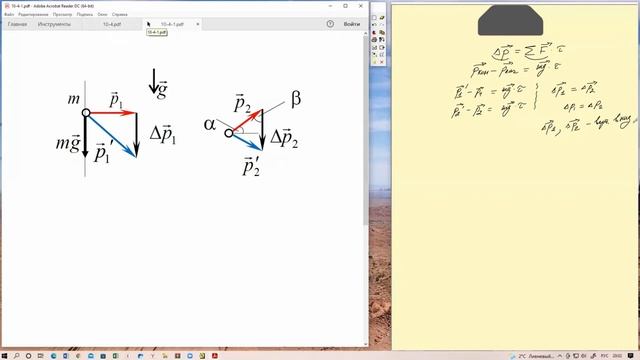This screenshot has height=360, width=640.
Task: Open the Редактирование menu
Action: tap(33, 14)
